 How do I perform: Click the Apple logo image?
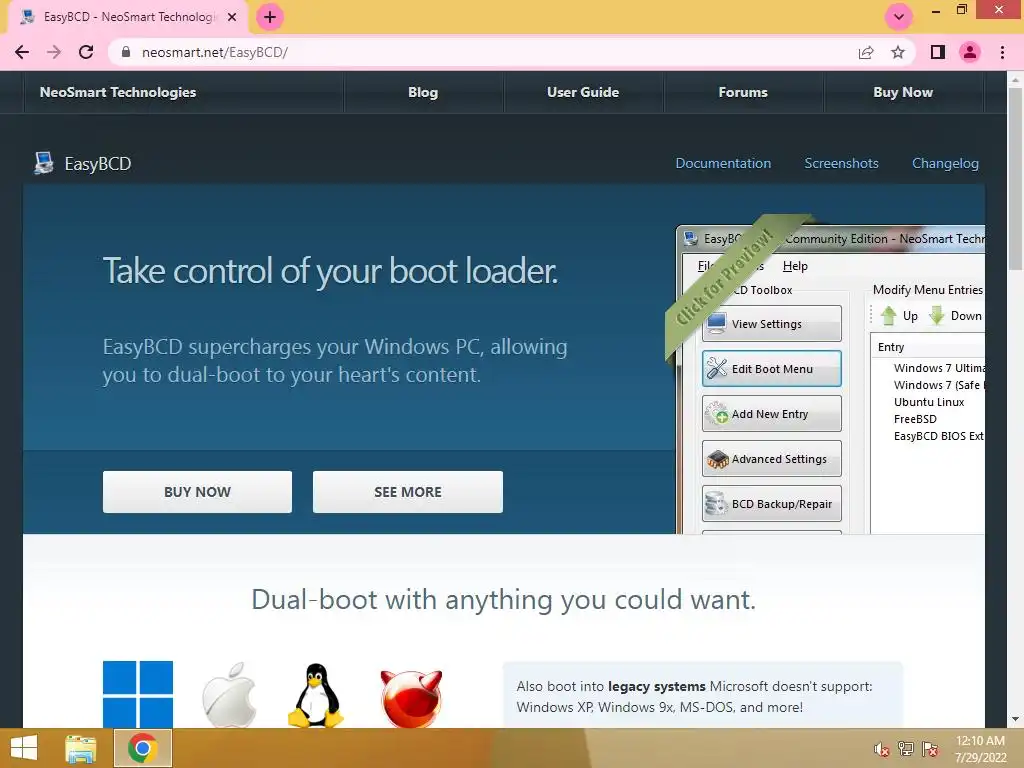point(229,695)
